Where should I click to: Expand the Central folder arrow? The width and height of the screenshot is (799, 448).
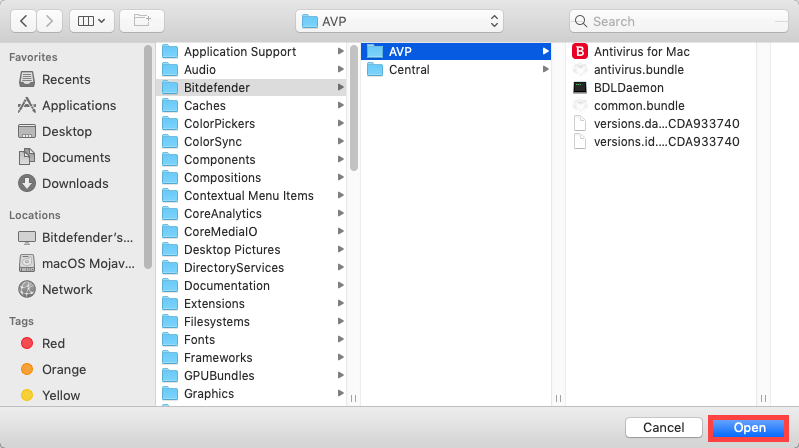click(x=545, y=69)
